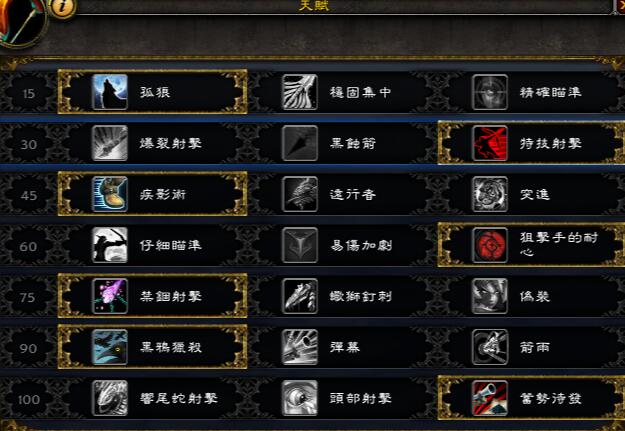Pick the 鐵獅釘刺 talent
This screenshot has height=431, width=625.
click(x=343, y=296)
